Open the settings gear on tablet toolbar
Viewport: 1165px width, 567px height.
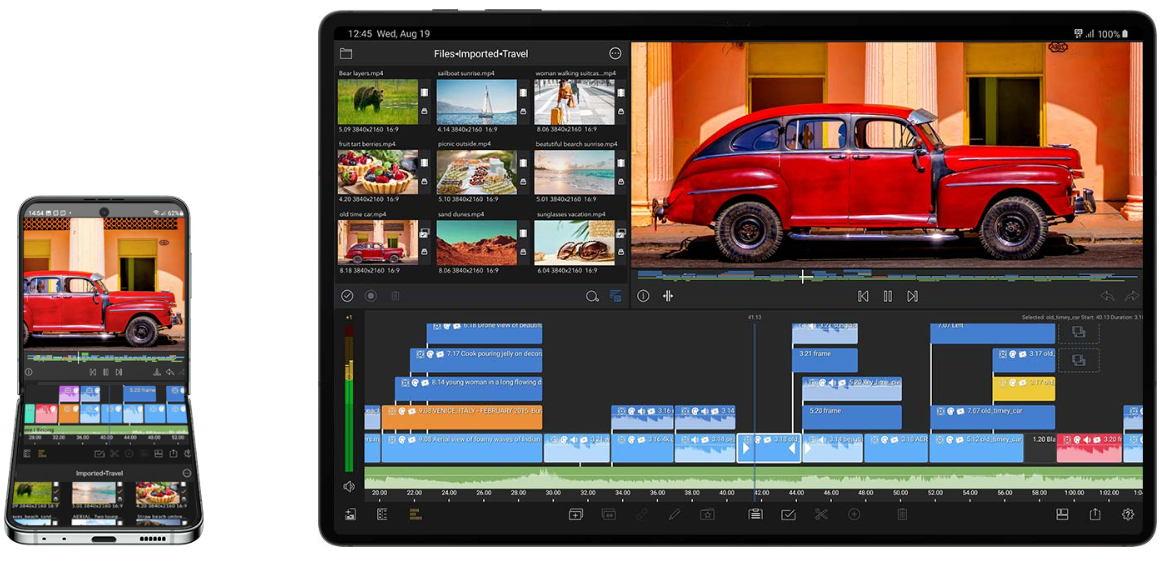click(x=1128, y=514)
